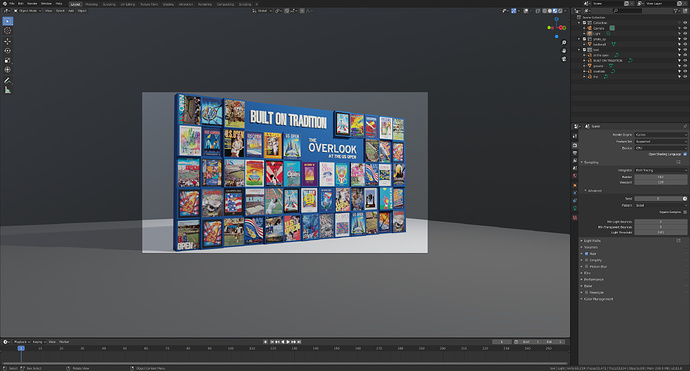Open the Output properties tab icon
This screenshot has height=371, width=690.
(x=575, y=153)
